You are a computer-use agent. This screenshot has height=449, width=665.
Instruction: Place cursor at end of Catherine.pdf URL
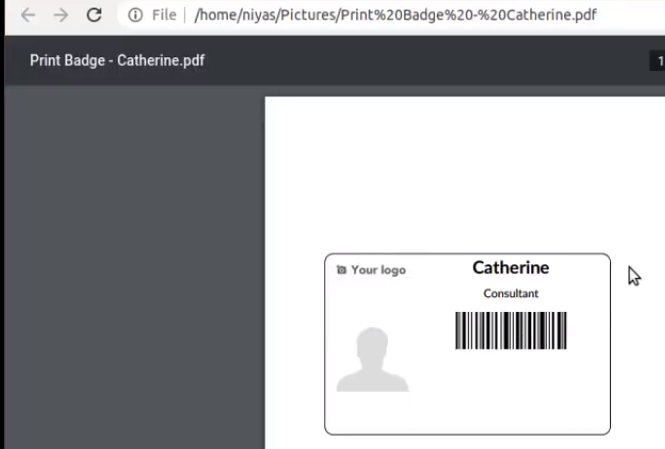[x=597, y=15]
